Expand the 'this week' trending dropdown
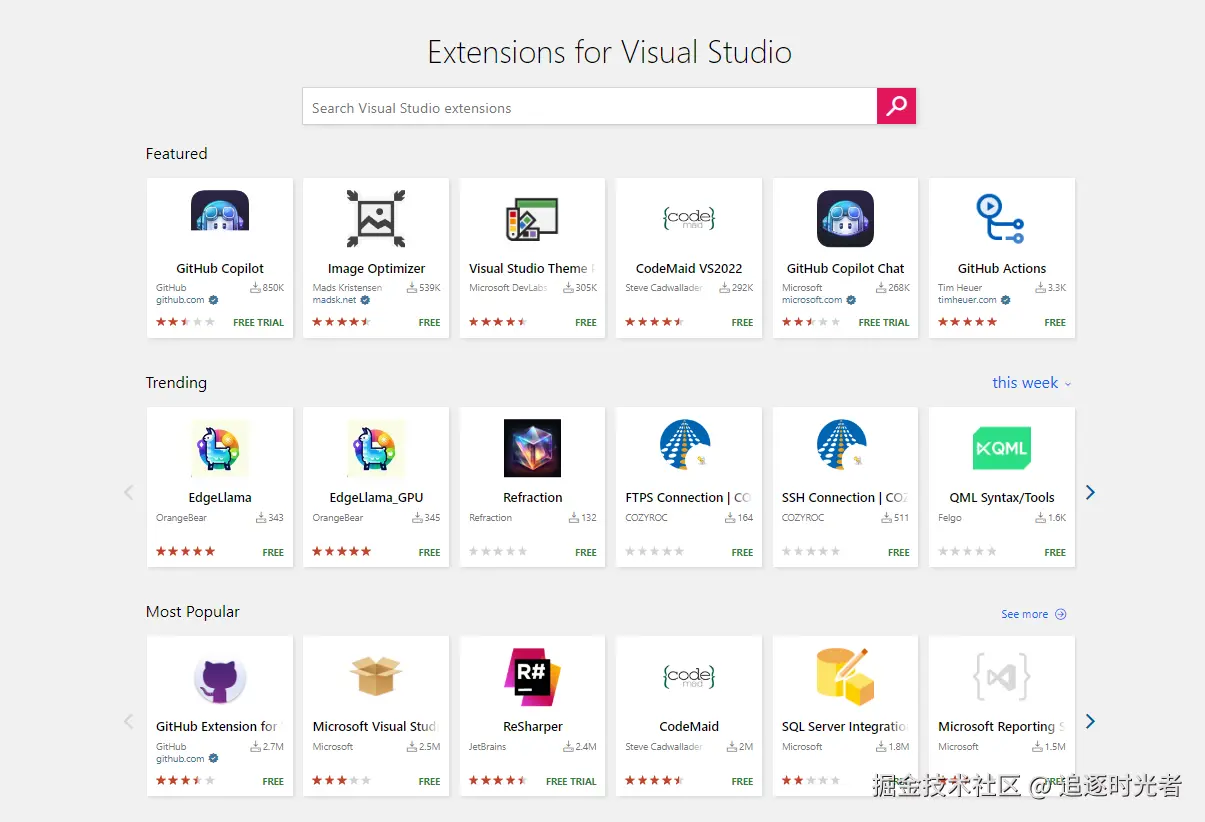 coord(1032,383)
